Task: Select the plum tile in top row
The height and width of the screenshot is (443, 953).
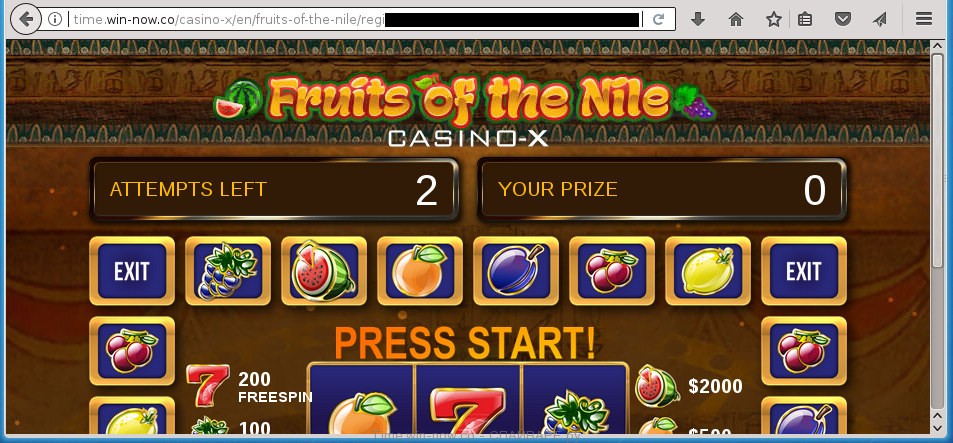Action: tap(516, 271)
